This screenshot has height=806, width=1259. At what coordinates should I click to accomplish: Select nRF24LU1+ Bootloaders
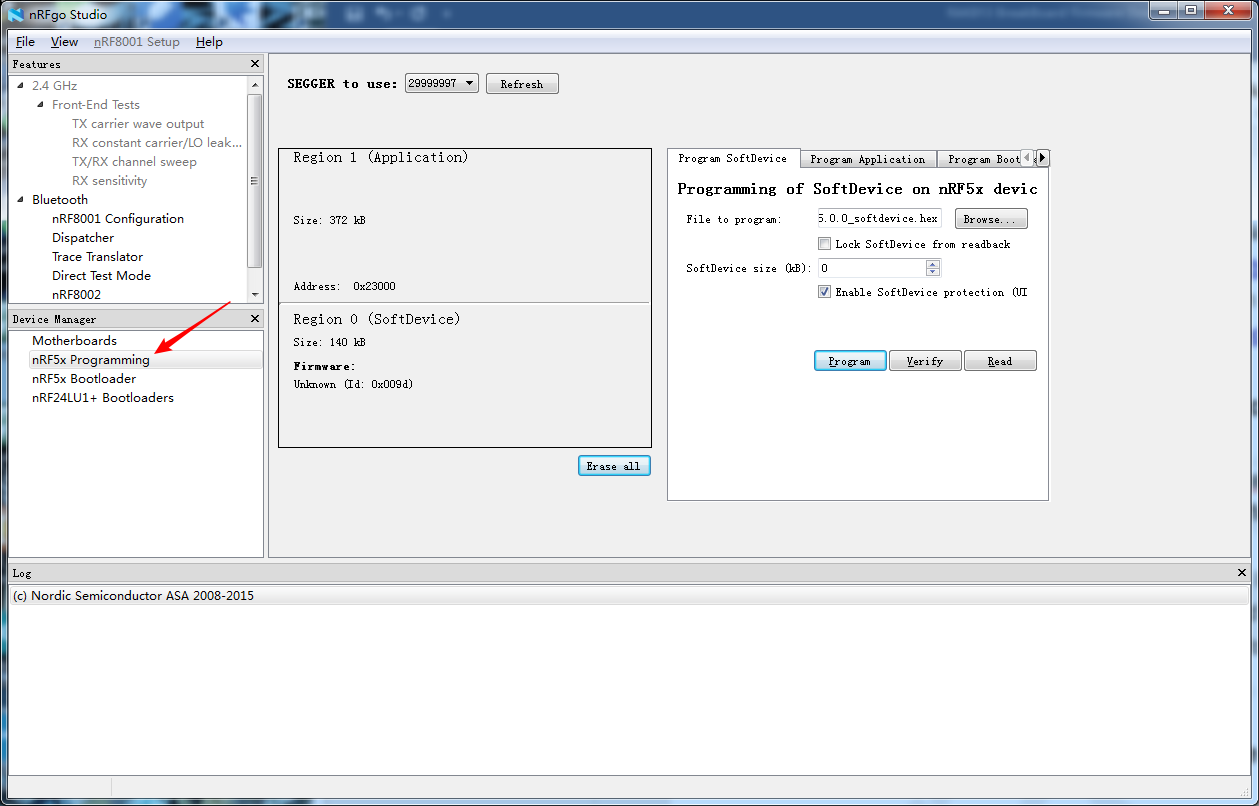102,398
